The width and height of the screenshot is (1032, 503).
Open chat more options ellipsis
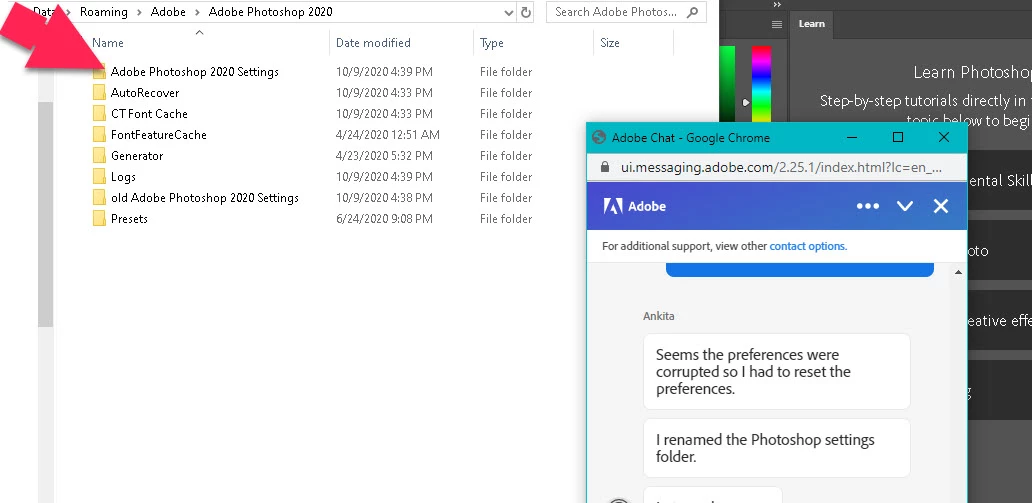coord(867,206)
